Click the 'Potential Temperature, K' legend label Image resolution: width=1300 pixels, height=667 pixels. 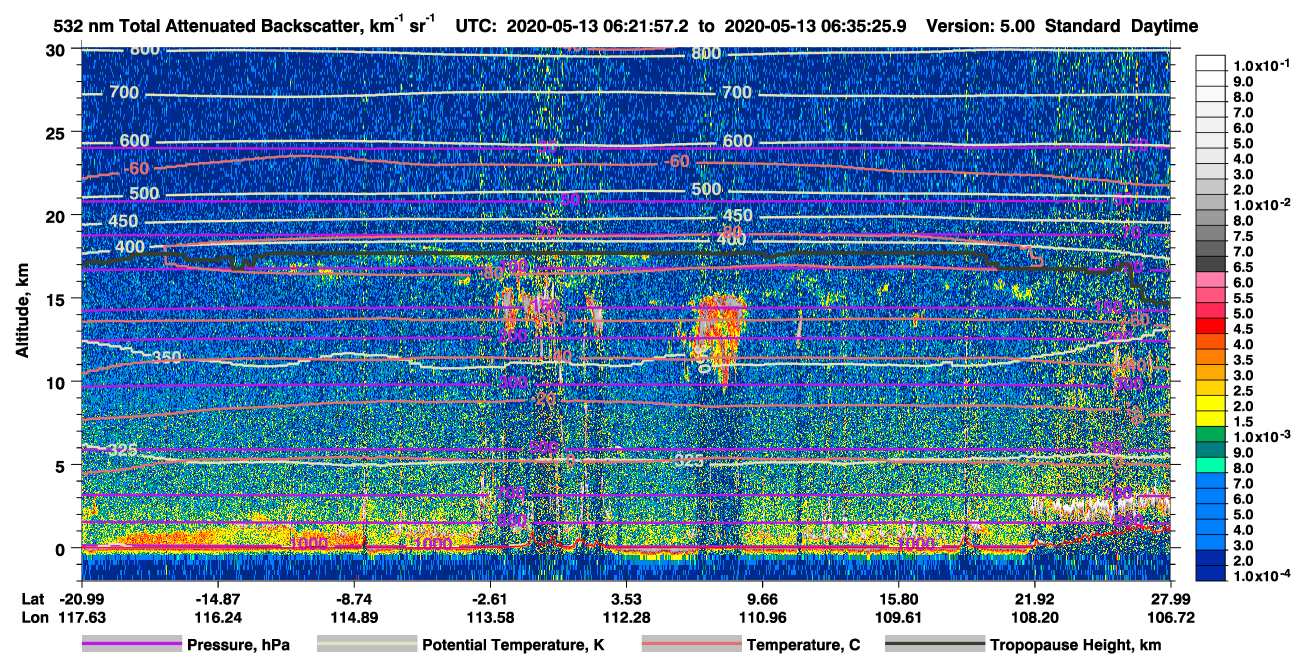pyautogui.click(x=513, y=646)
